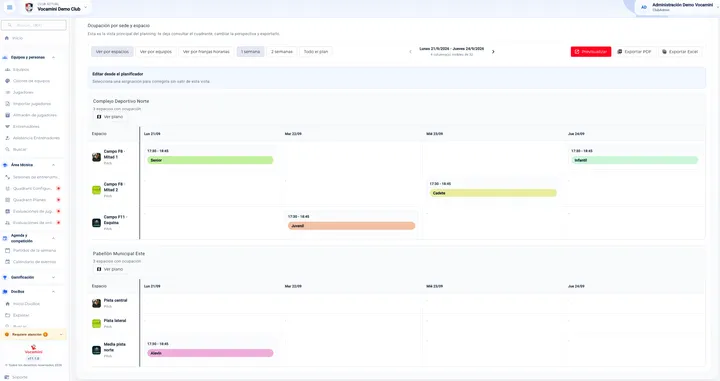This screenshot has height=381, width=720.
Task: Select 1 semana range
Action: tap(251, 52)
